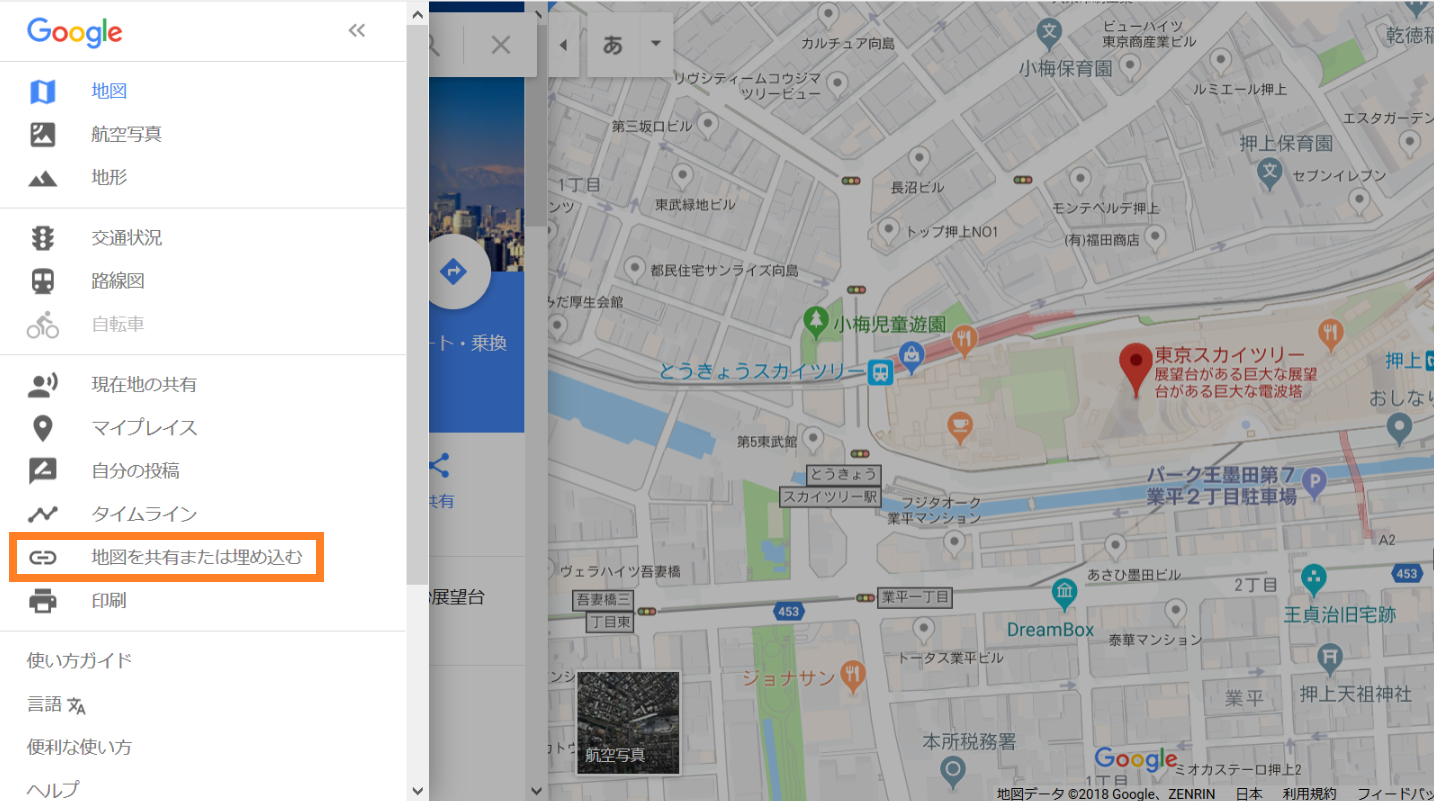Clear search with the X icon

coord(501,44)
